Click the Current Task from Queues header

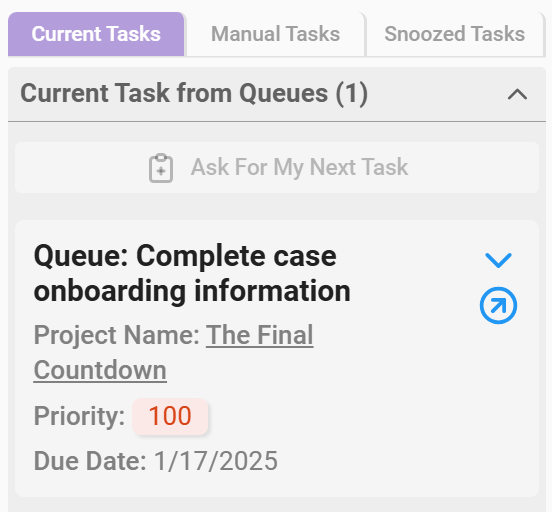click(277, 94)
